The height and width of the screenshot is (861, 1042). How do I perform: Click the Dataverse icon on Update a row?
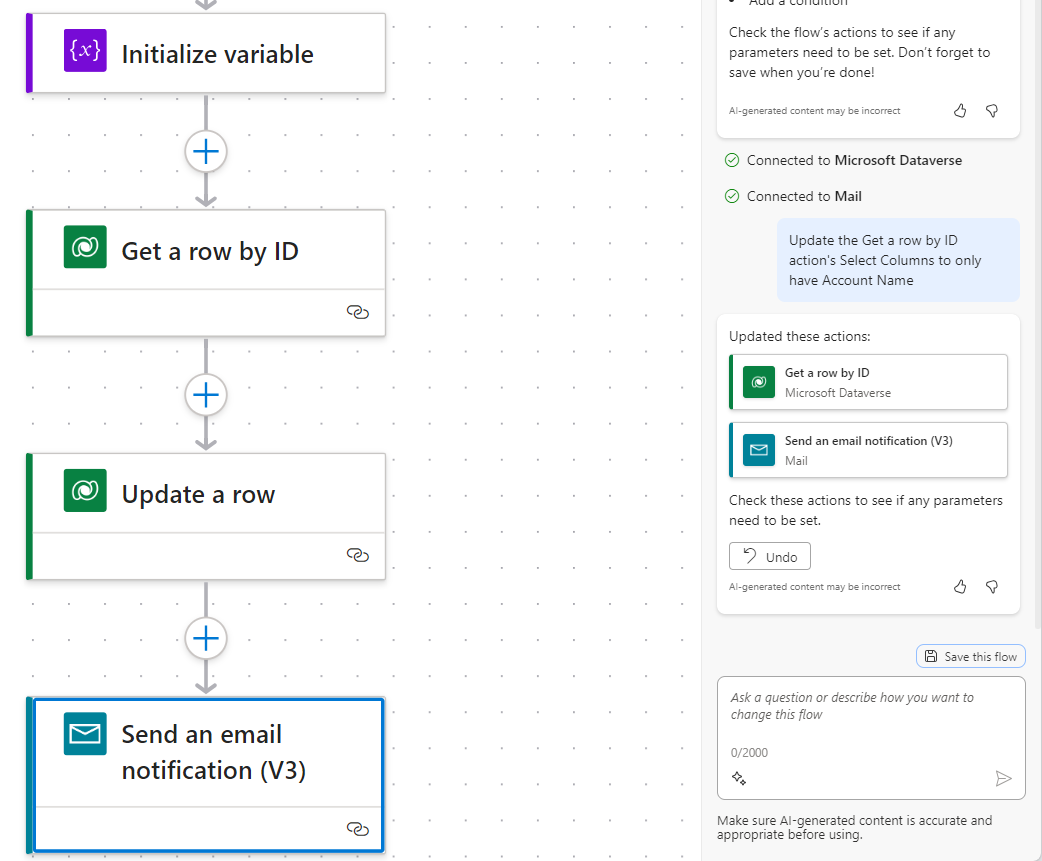(x=85, y=492)
